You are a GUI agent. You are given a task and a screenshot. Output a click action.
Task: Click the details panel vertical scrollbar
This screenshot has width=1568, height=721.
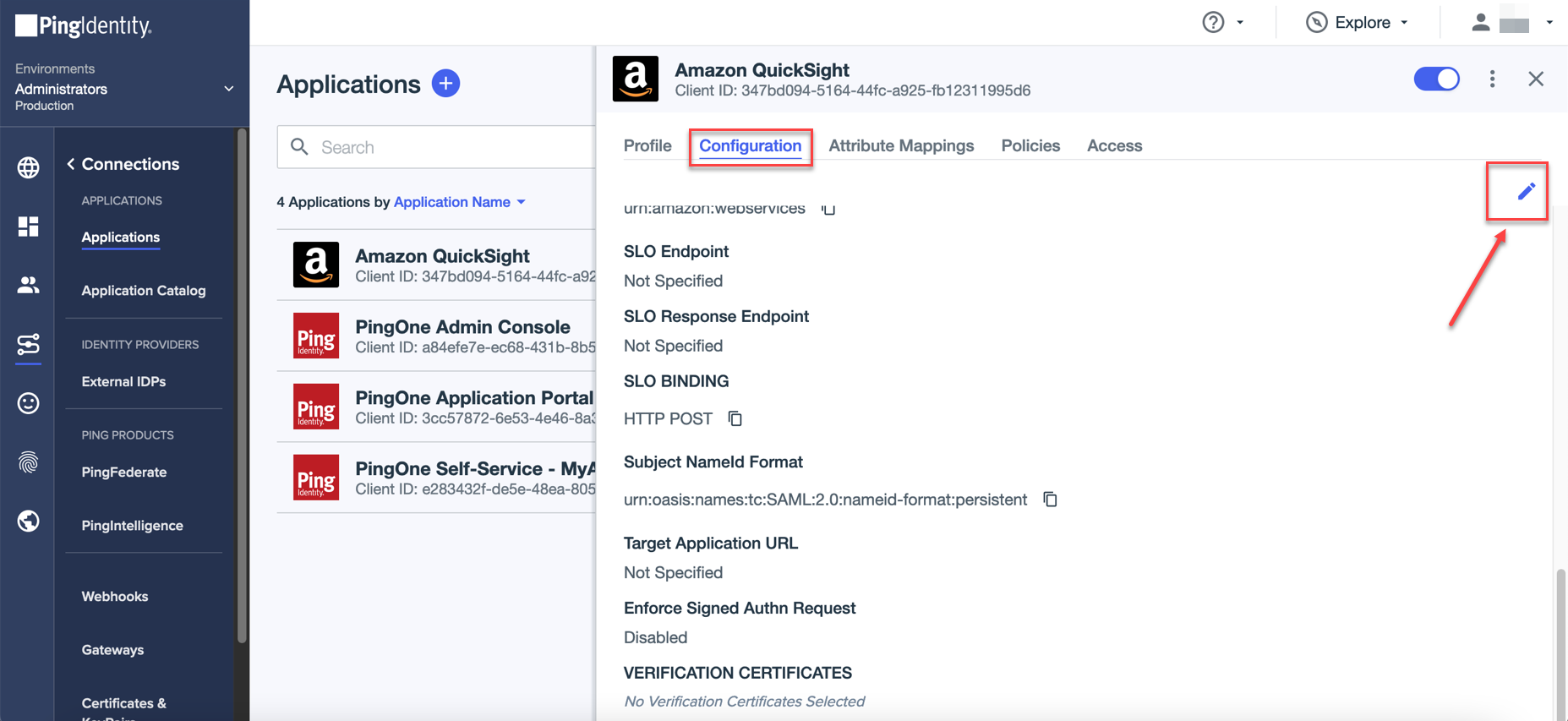coord(1560,645)
